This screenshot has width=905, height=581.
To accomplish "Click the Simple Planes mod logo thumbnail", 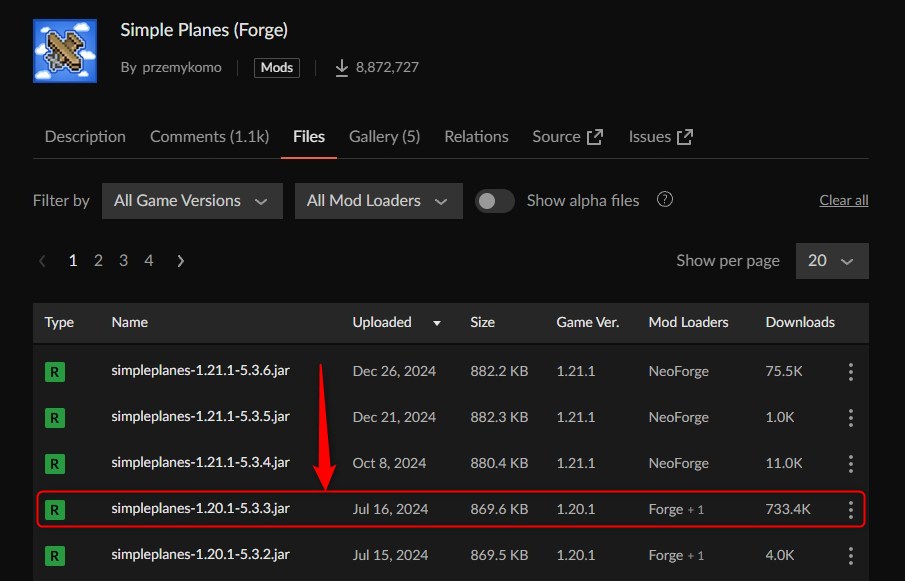I will (x=65, y=51).
